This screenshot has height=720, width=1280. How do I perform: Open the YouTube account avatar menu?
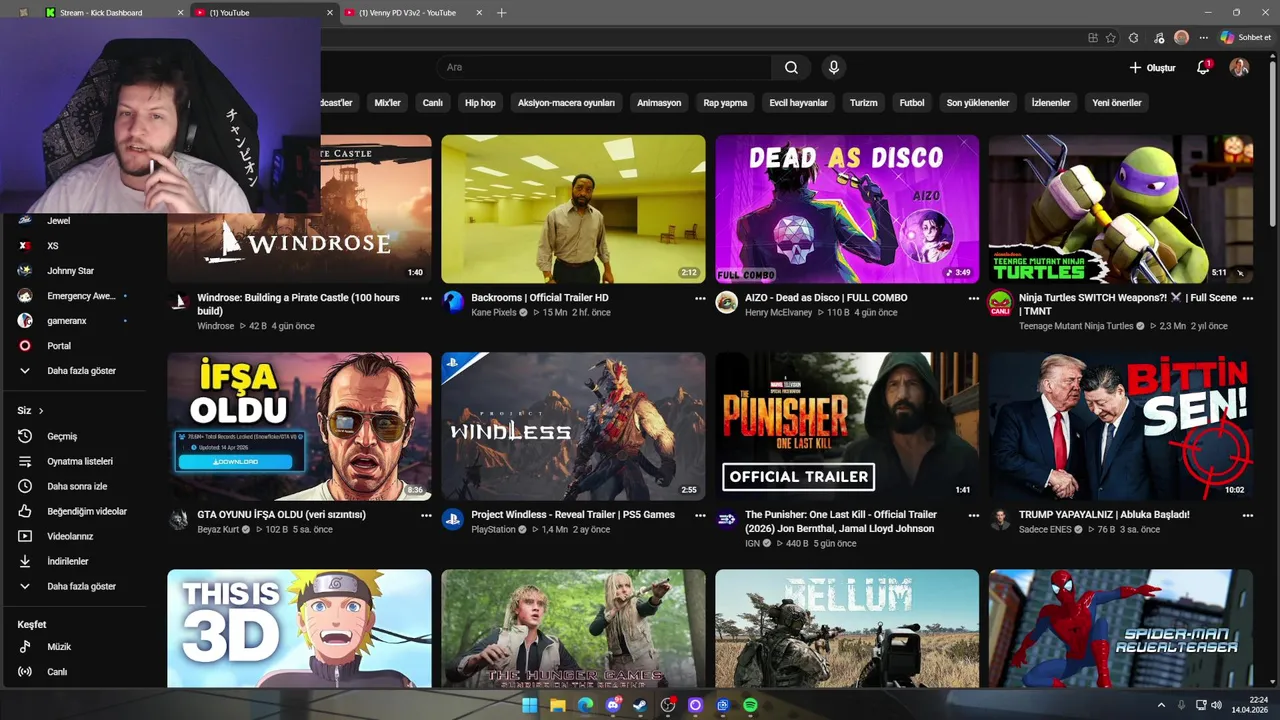[1239, 67]
